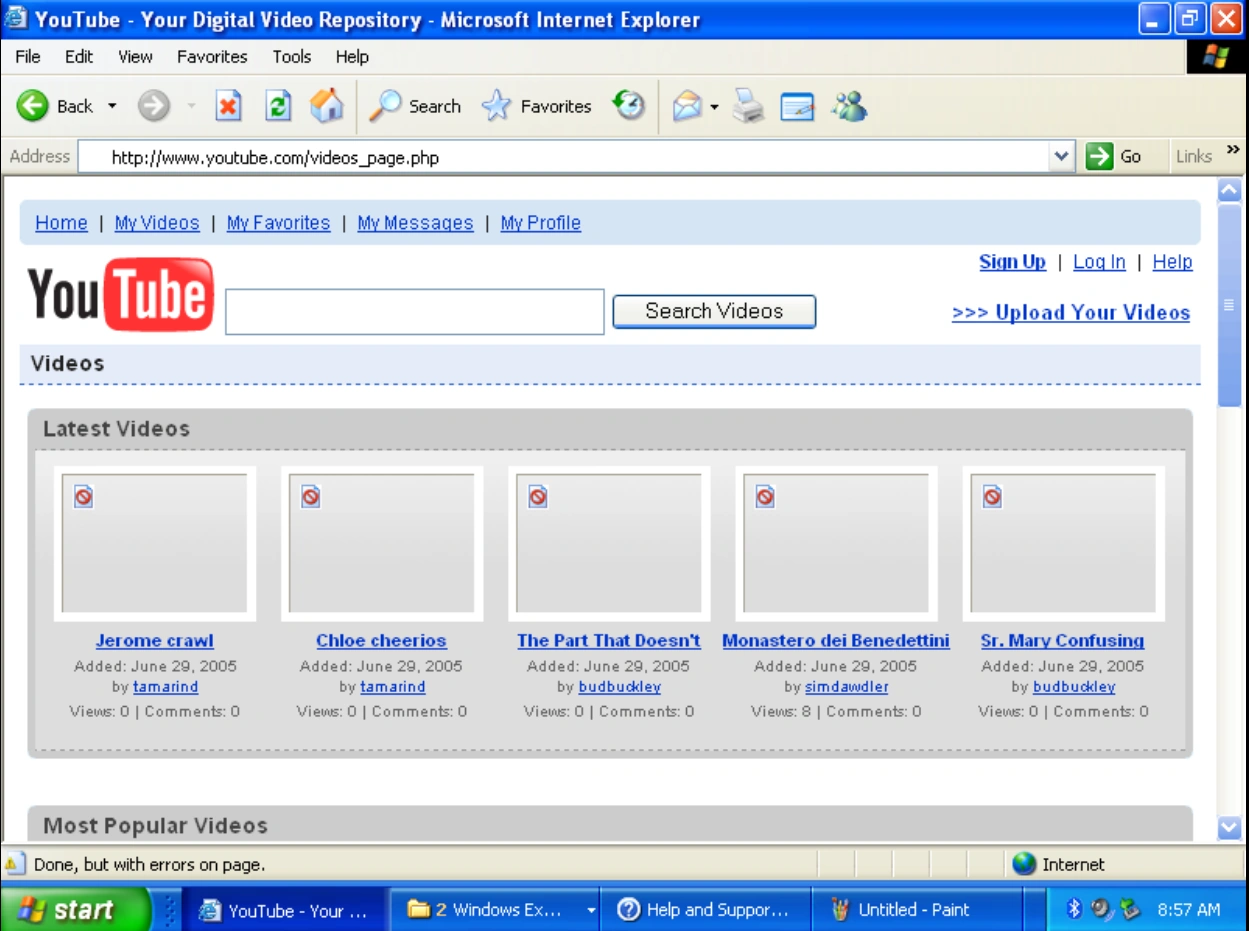Go back with the Back arrow
This screenshot has height=931, width=1249.
(x=33, y=106)
